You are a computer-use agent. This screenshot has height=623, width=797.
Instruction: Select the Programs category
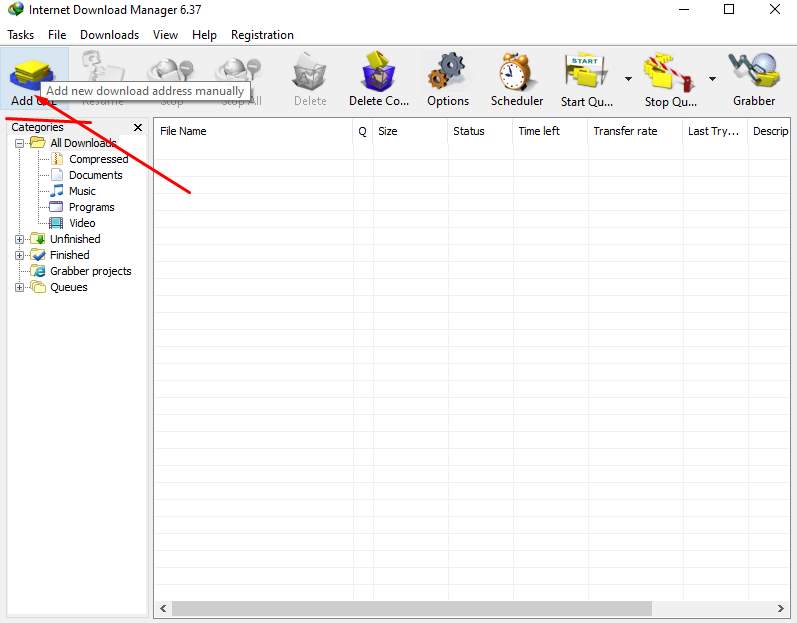(91, 207)
